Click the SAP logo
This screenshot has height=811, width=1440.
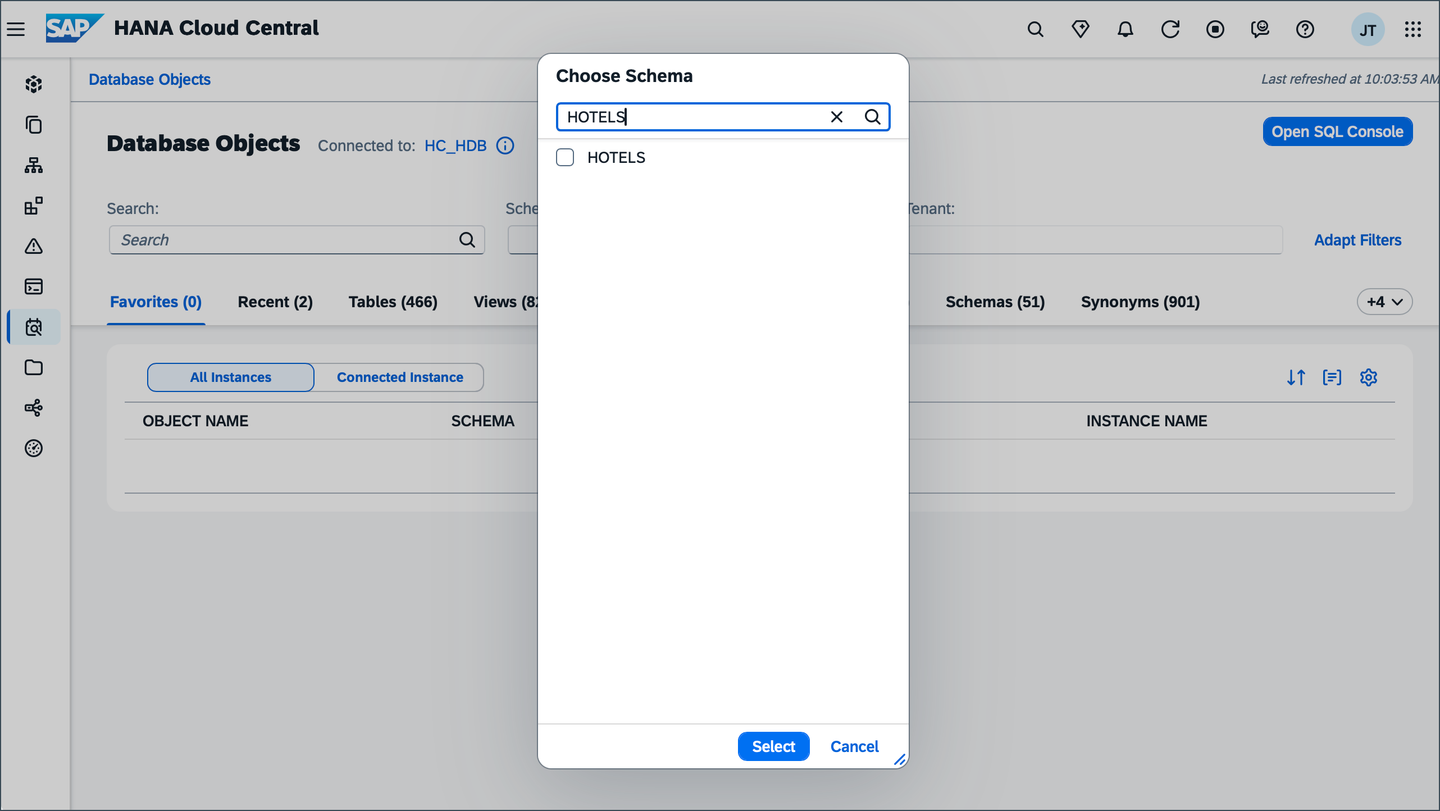pyautogui.click(x=74, y=28)
